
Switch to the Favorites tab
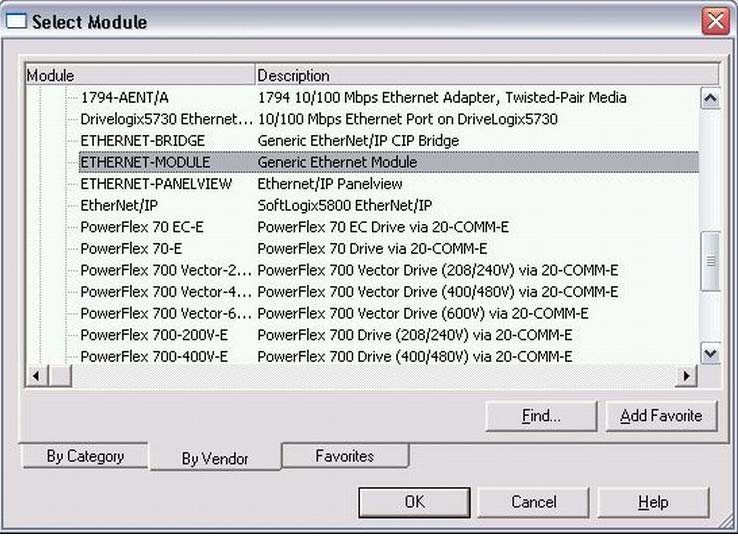[x=345, y=456]
